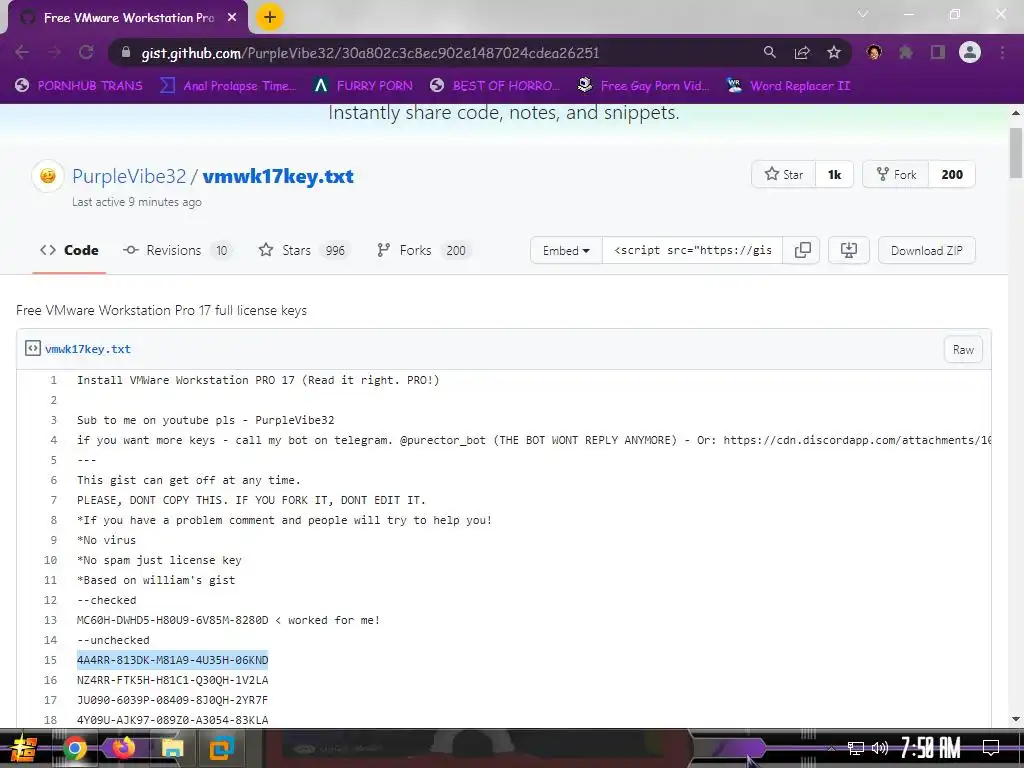Click the clock showing 7:50 AM
The image size is (1024, 768).
point(931,748)
